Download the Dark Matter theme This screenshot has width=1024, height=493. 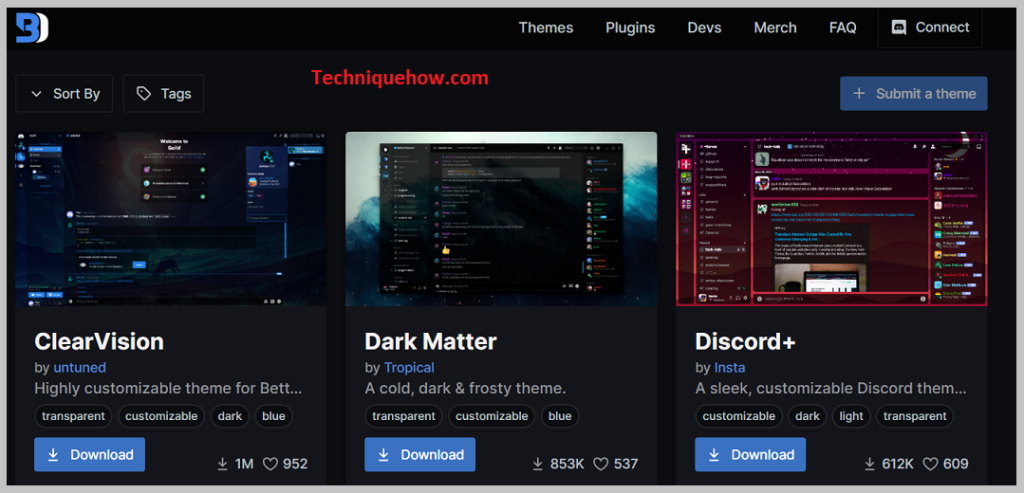pyautogui.click(x=420, y=454)
